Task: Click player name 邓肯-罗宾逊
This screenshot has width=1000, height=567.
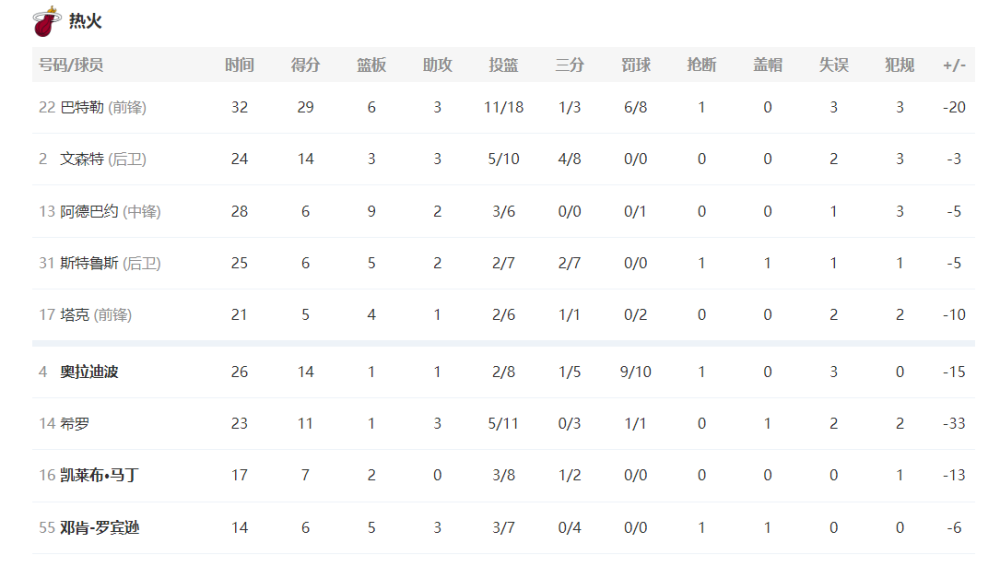Action: pos(99,527)
